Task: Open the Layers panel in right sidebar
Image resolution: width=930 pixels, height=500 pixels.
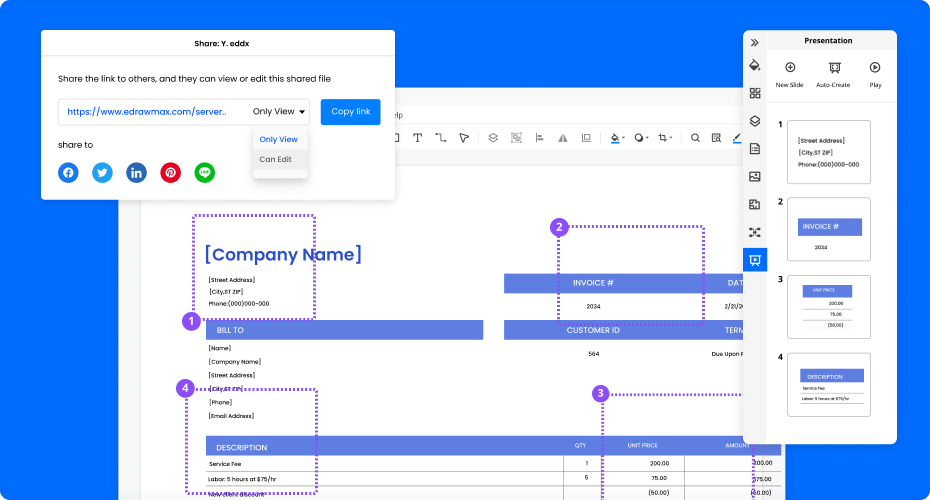Action: pos(754,121)
